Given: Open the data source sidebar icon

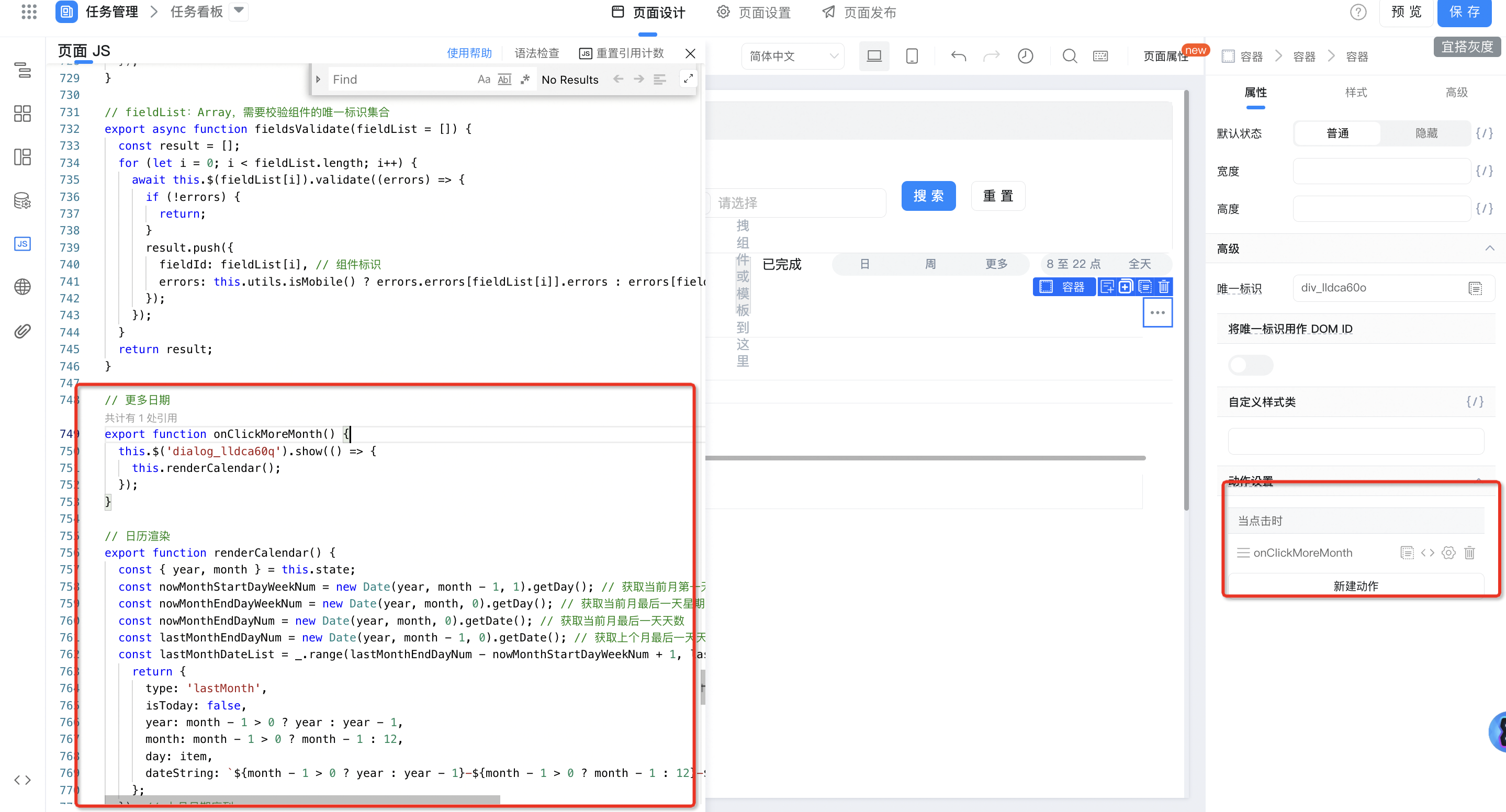Looking at the screenshot, I should 22,200.
